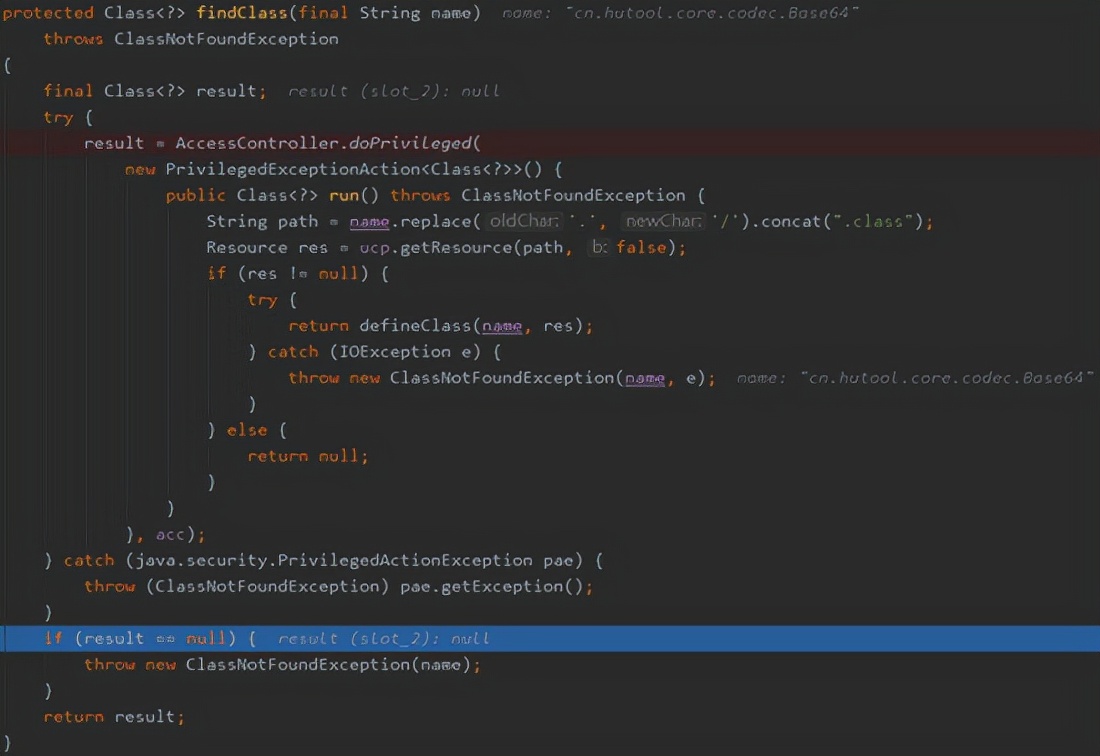Screen dimensions: 1100x756
Task: Click the inline hint beside the result declaration
Action: coord(394,91)
